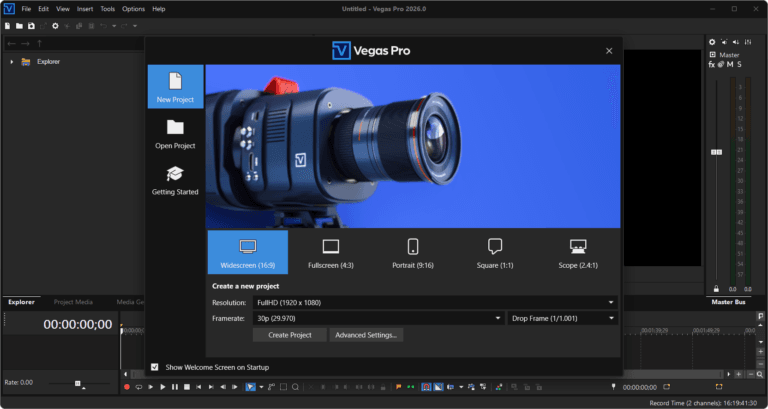
Task: Click Play From Start on the transport bar
Action: click(150, 387)
